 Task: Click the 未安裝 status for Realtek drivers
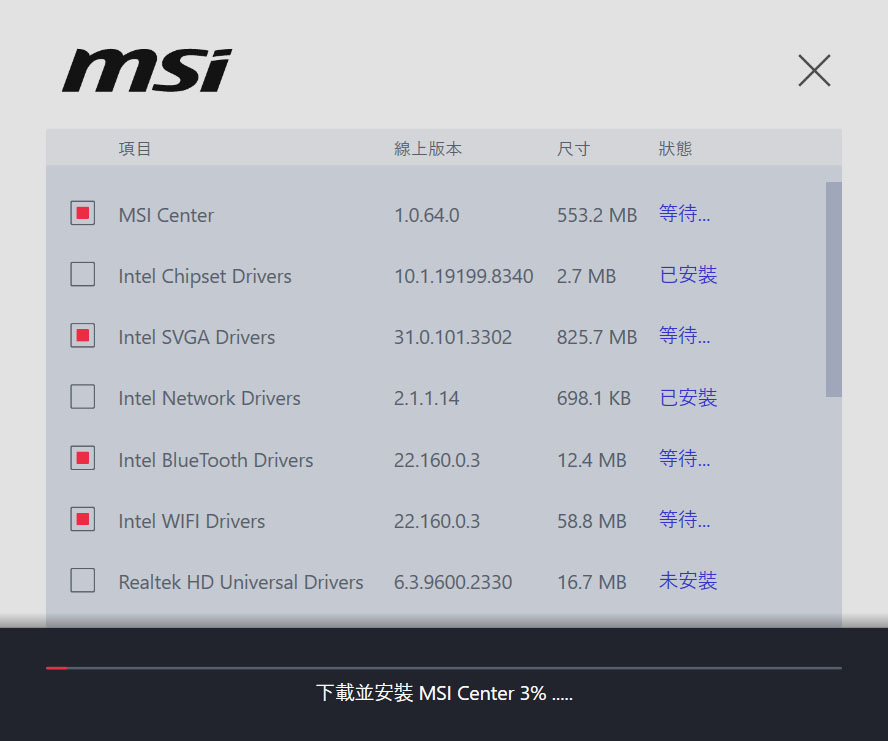[688, 581]
